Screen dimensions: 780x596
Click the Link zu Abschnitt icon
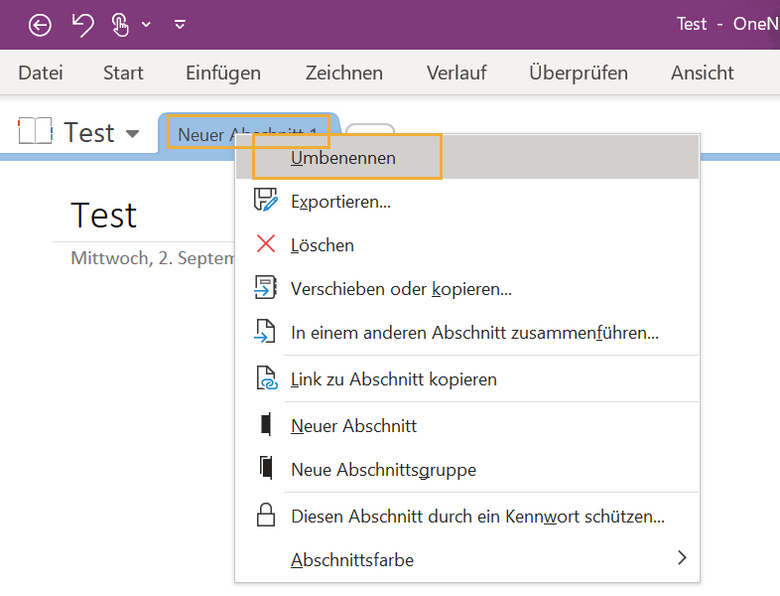pyautogui.click(x=267, y=378)
